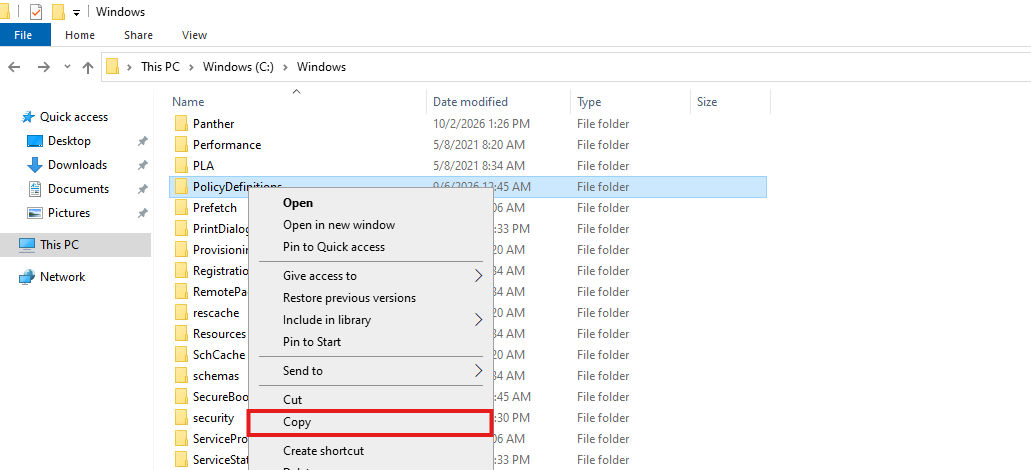Image resolution: width=1031 pixels, height=470 pixels.
Task: Select the Performance folder icon
Action: click(x=181, y=145)
